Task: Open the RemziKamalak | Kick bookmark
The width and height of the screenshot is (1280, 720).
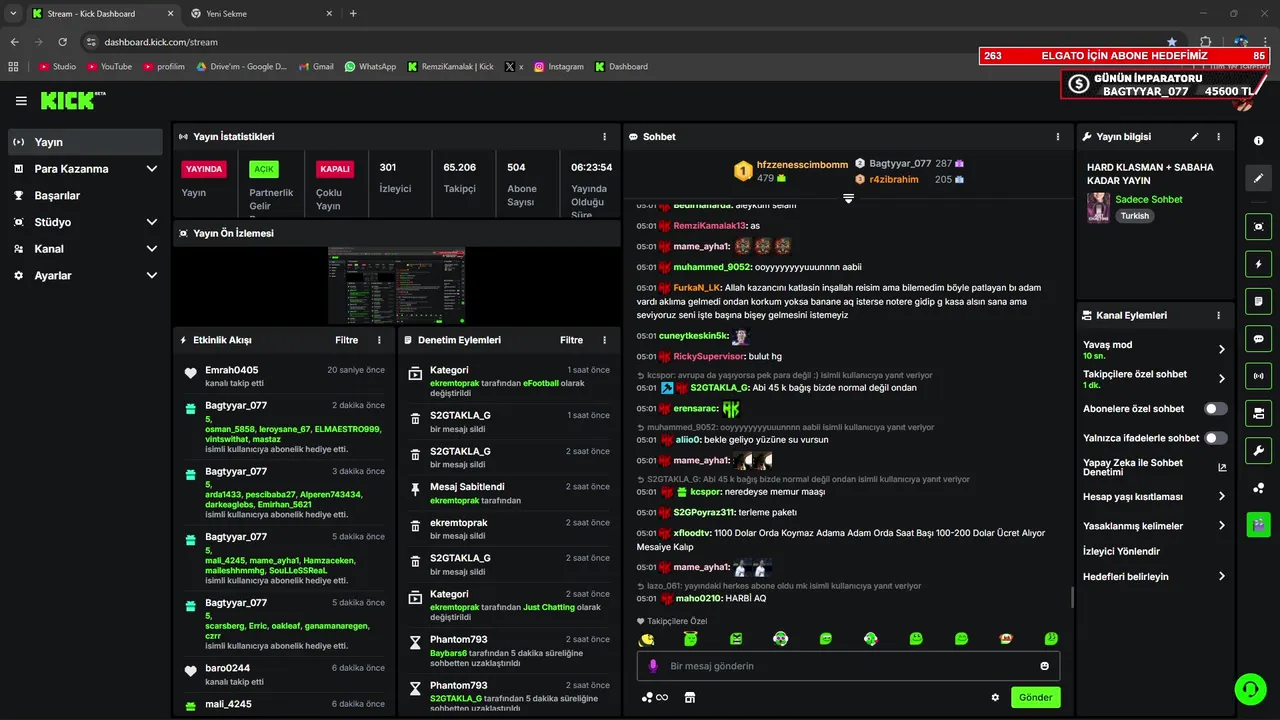Action: tap(451, 66)
